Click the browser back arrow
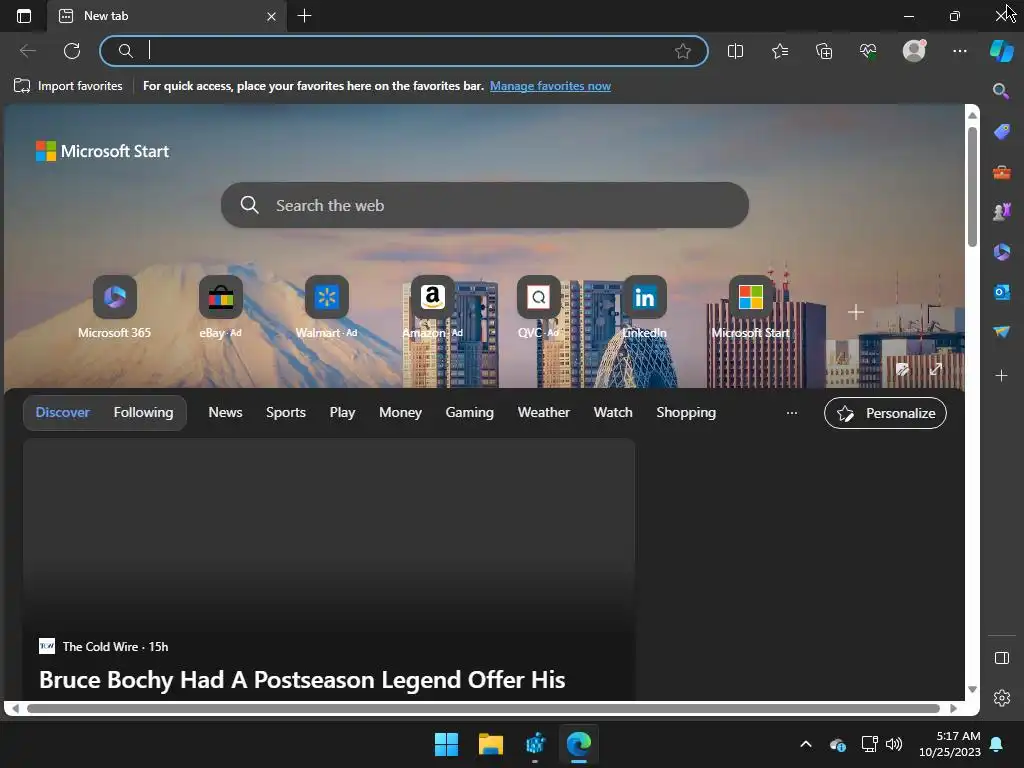The height and width of the screenshot is (768, 1024). (x=27, y=51)
